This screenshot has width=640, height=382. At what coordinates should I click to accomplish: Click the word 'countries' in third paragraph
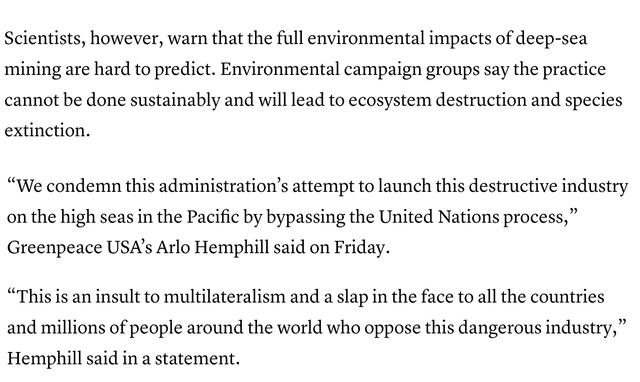(567, 297)
